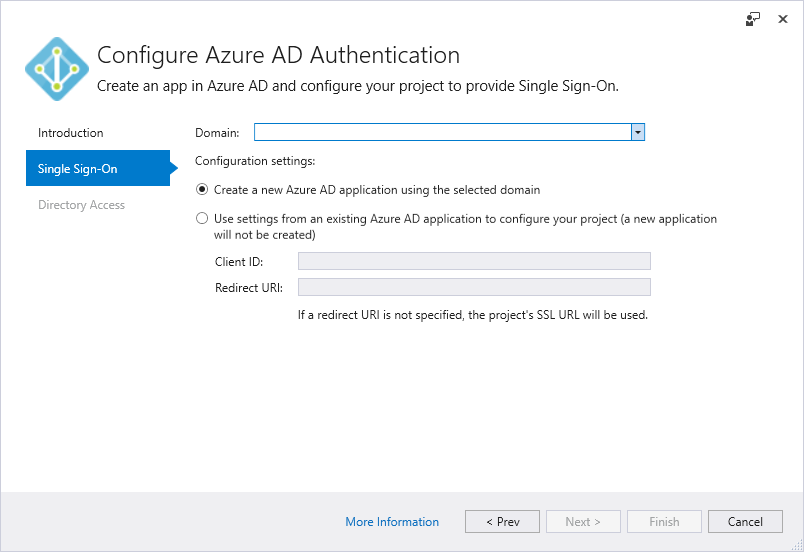The height and width of the screenshot is (552, 804).
Task: Click the Next button
Action: click(x=583, y=522)
